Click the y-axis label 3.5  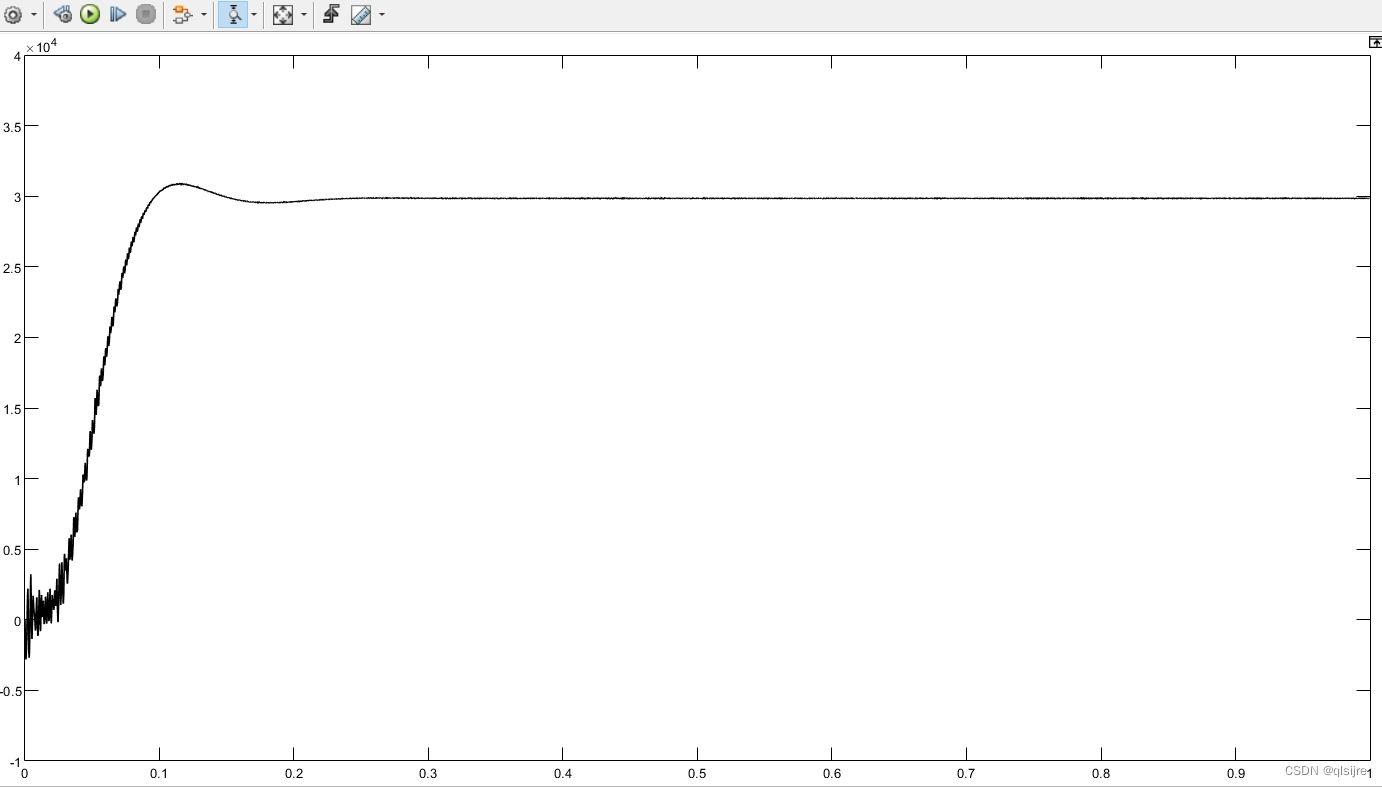coord(12,127)
